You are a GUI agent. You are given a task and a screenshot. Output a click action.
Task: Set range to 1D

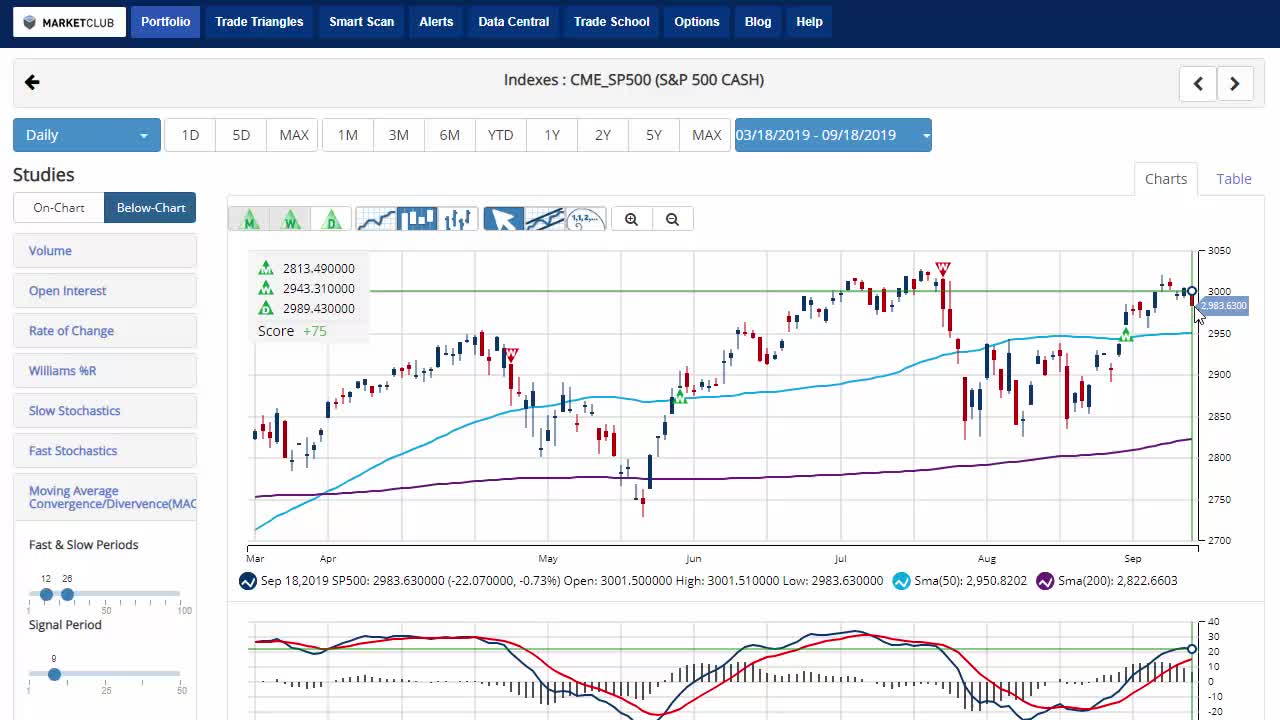tap(190, 135)
